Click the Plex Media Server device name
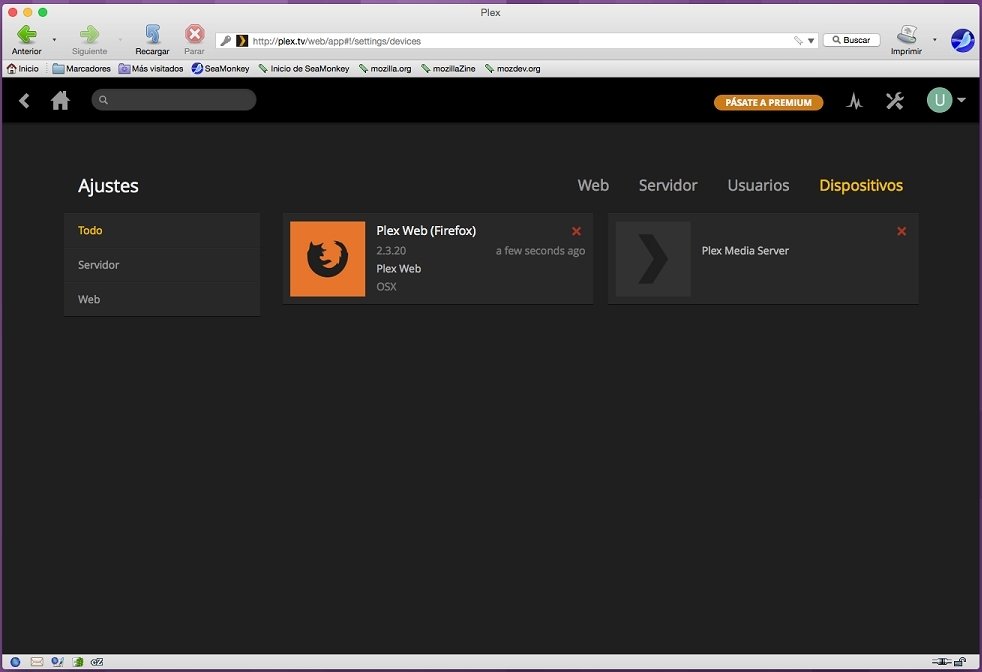982x672 pixels. click(x=745, y=251)
